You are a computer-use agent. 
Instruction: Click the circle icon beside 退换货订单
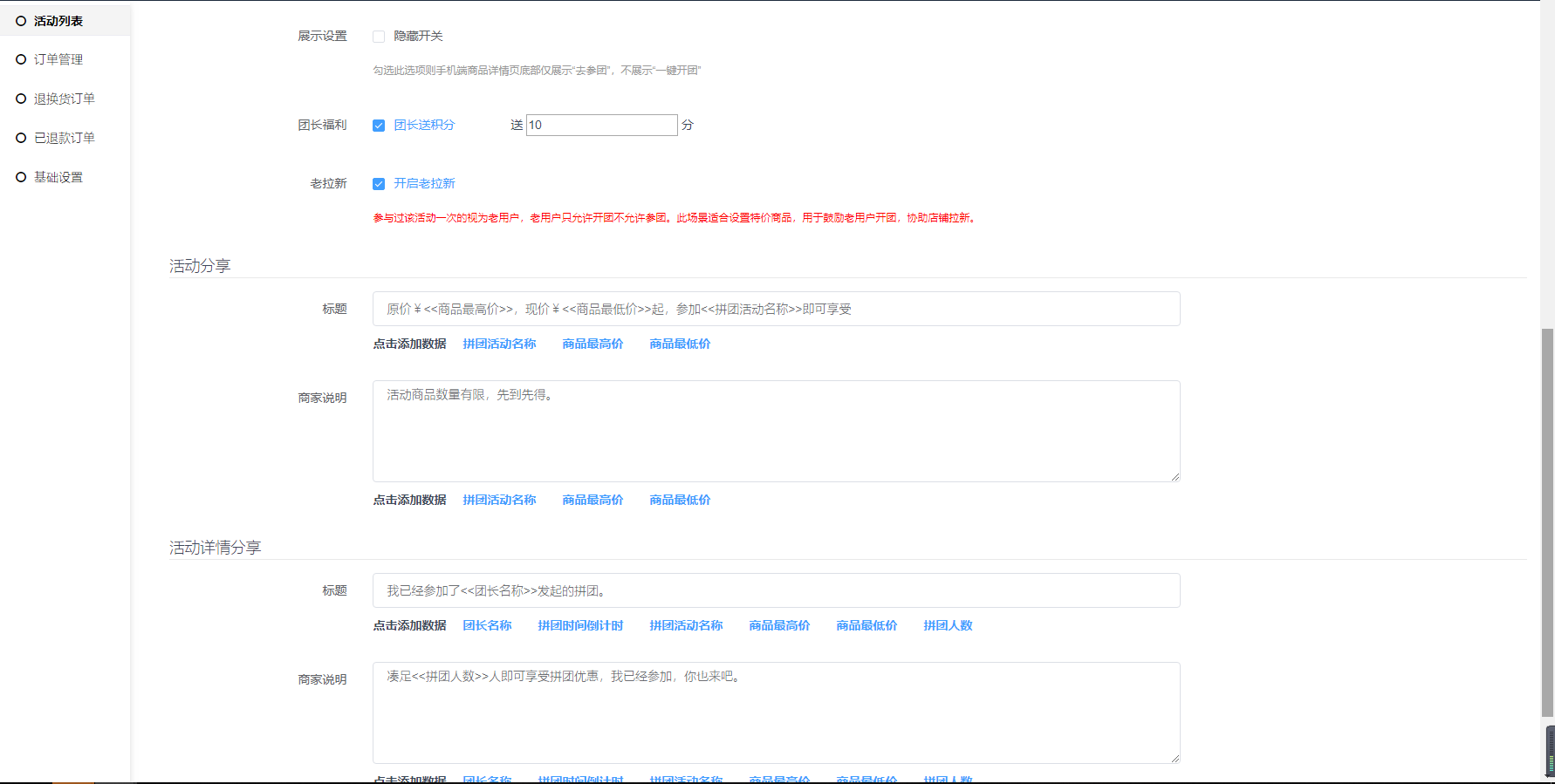tap(21, 99)
